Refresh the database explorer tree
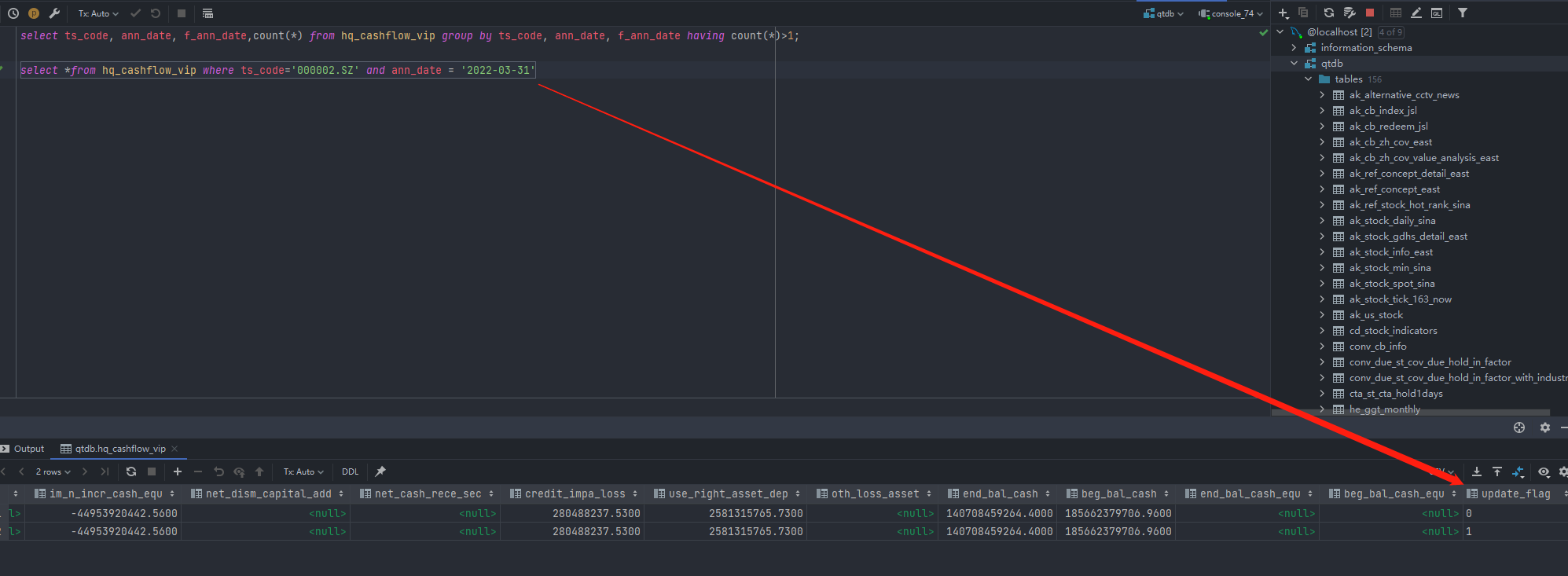 (1328, 13)
